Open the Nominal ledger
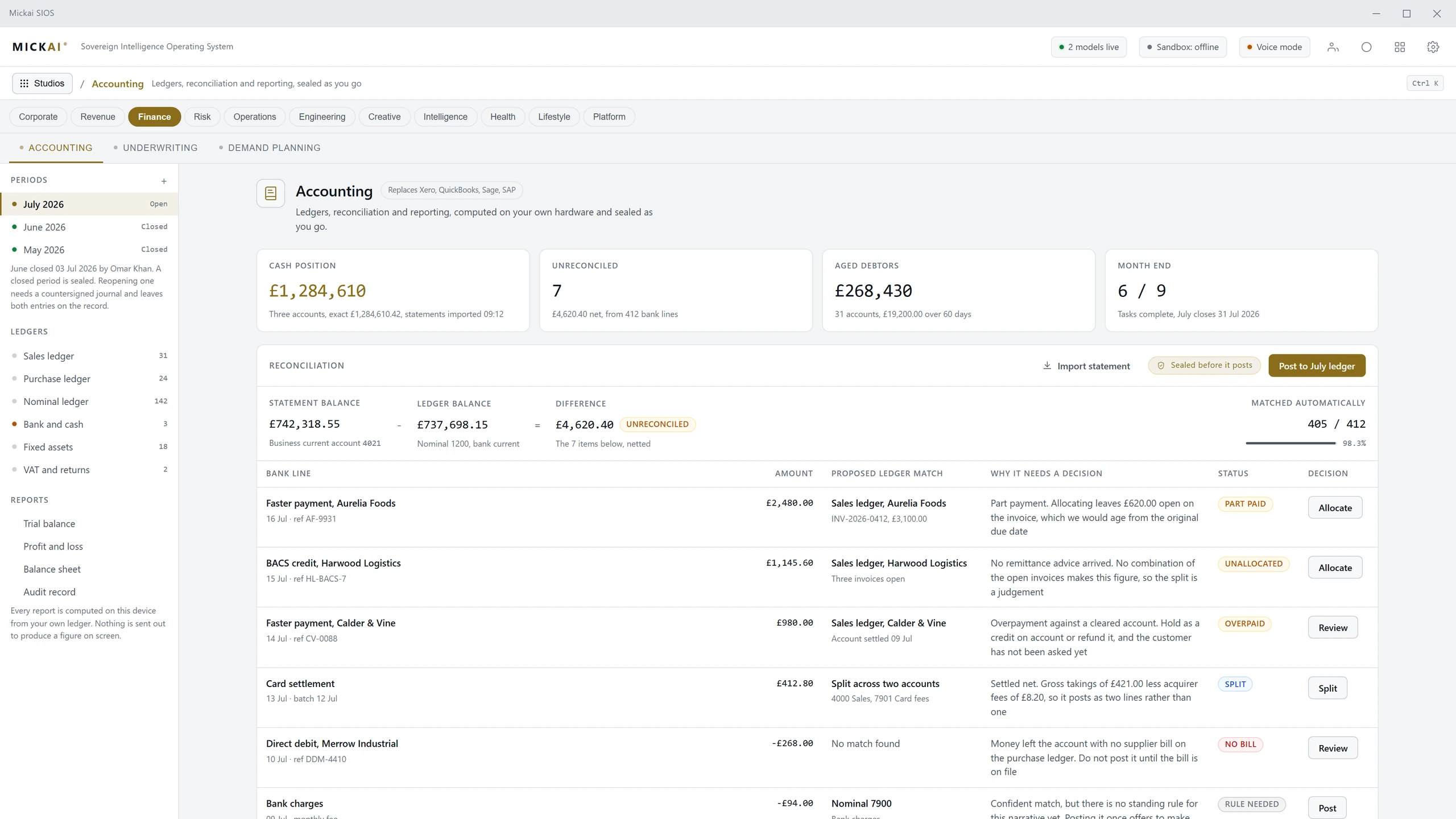 pyautogui.click(x=89, y=402)
